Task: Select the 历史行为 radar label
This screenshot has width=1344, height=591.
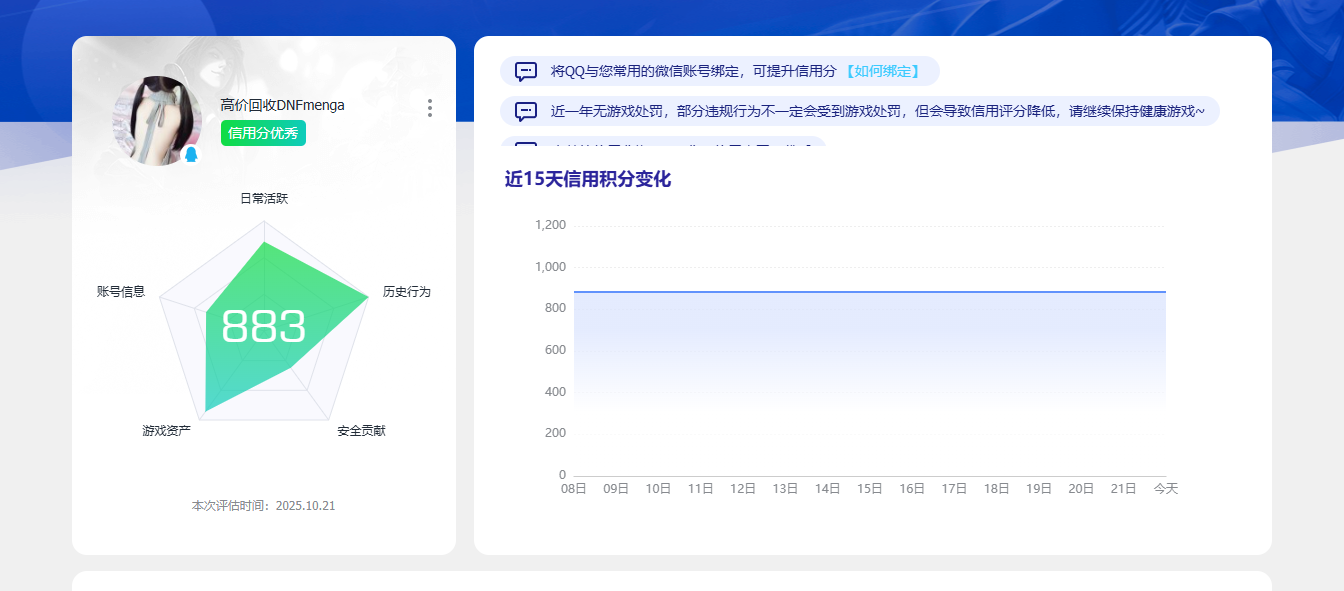Action: point(407,292)
